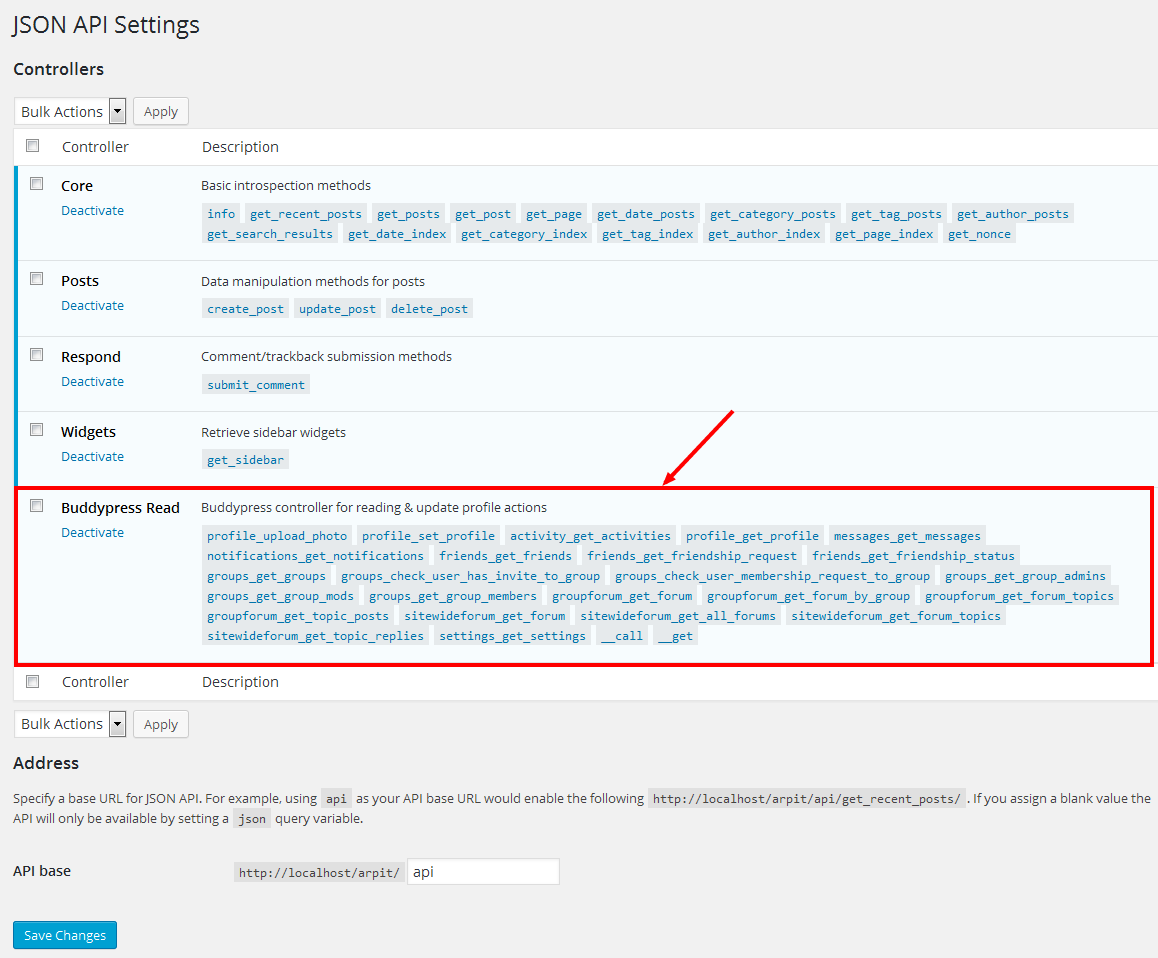Open the bottom Bulk Actions dropdown
Viewport: 1158px width, 958px height.
(x=70, y=724)
